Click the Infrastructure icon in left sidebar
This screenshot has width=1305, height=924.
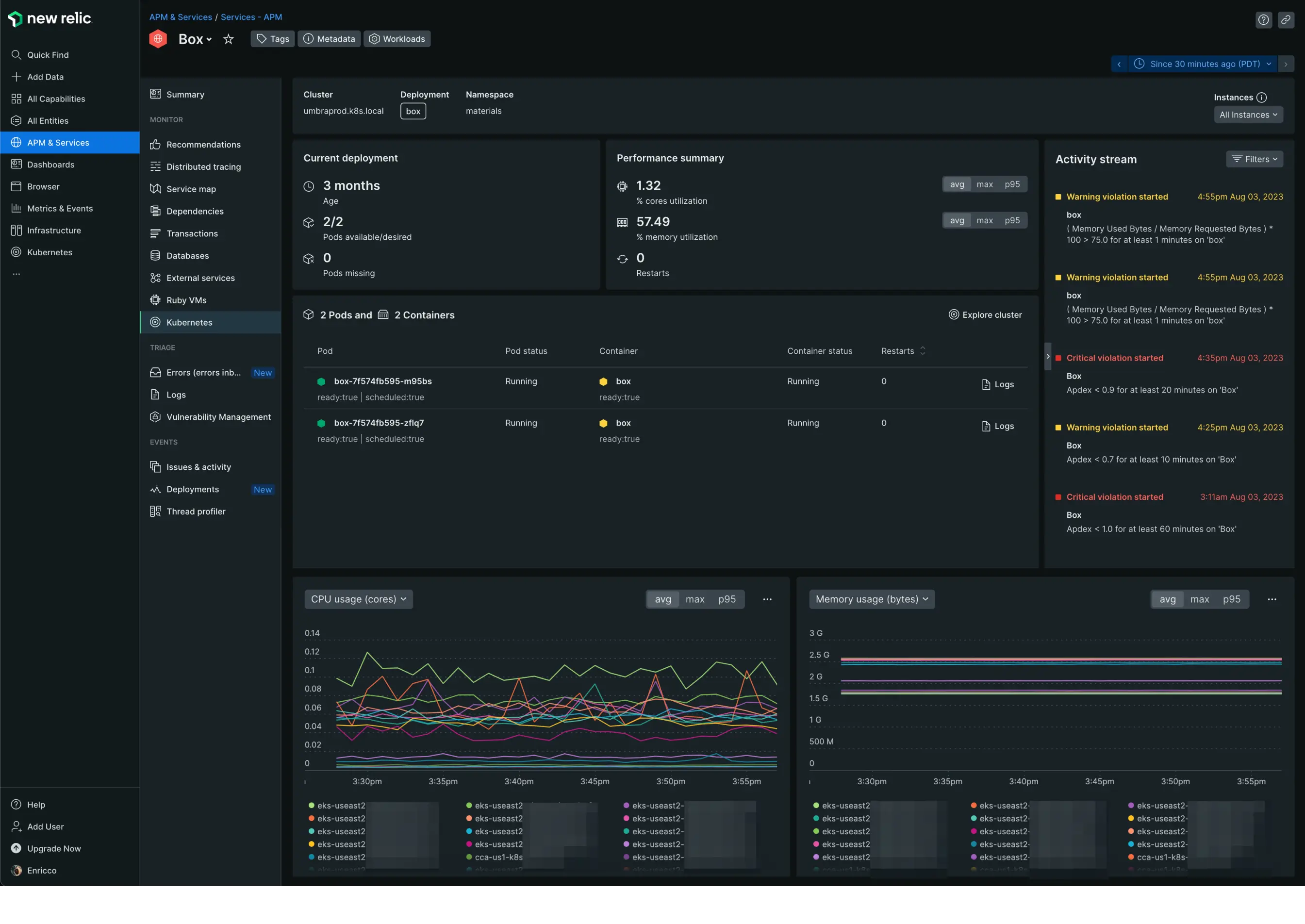click(x=17, y=231)
